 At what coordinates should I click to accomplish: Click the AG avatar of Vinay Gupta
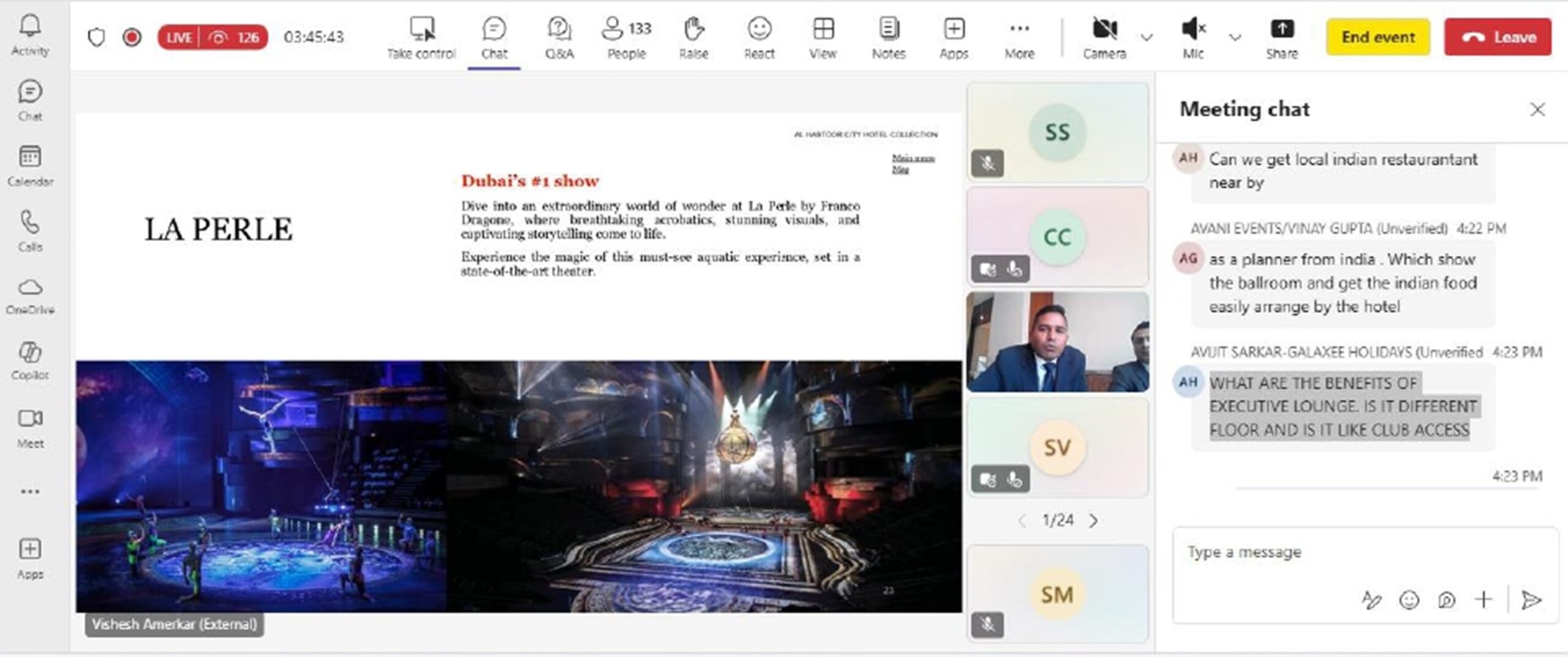tap(1188, 258)
